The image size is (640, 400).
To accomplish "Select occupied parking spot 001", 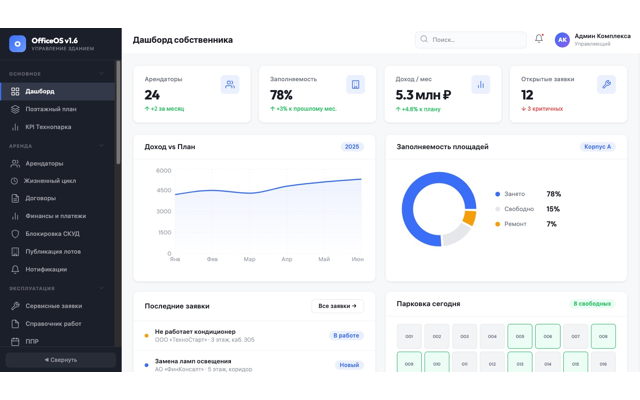I will click(409, 336).
